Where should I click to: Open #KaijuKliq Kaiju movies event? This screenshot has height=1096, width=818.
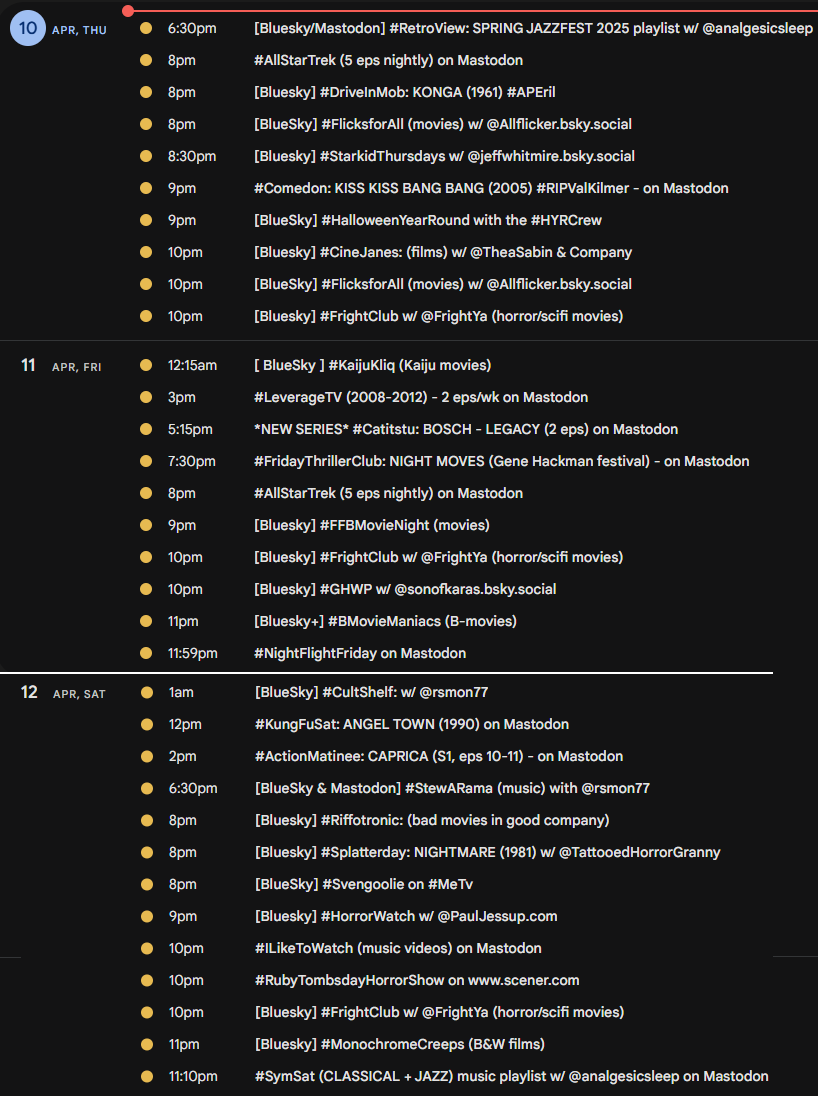tap(373, 366)
